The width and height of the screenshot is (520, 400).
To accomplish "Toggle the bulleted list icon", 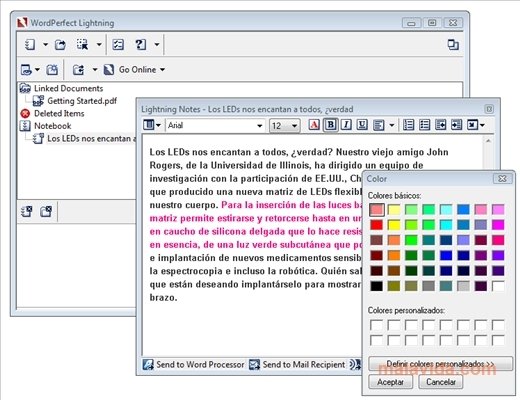I will (424, 125).
